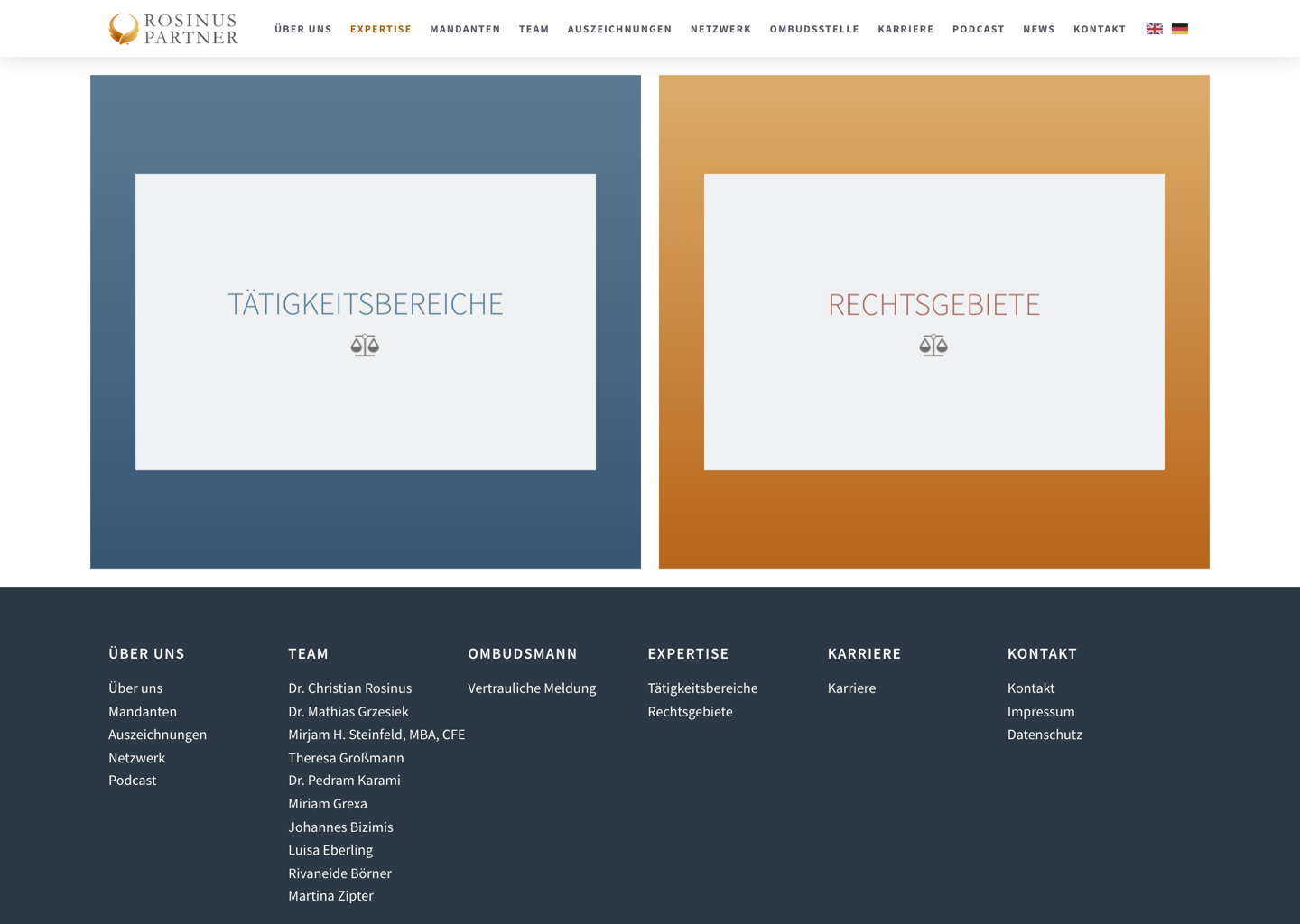This screenshot has width=1300, height=924.
Task: Open Kontakt in the top navigation
Action: (x=1100, y=29)
